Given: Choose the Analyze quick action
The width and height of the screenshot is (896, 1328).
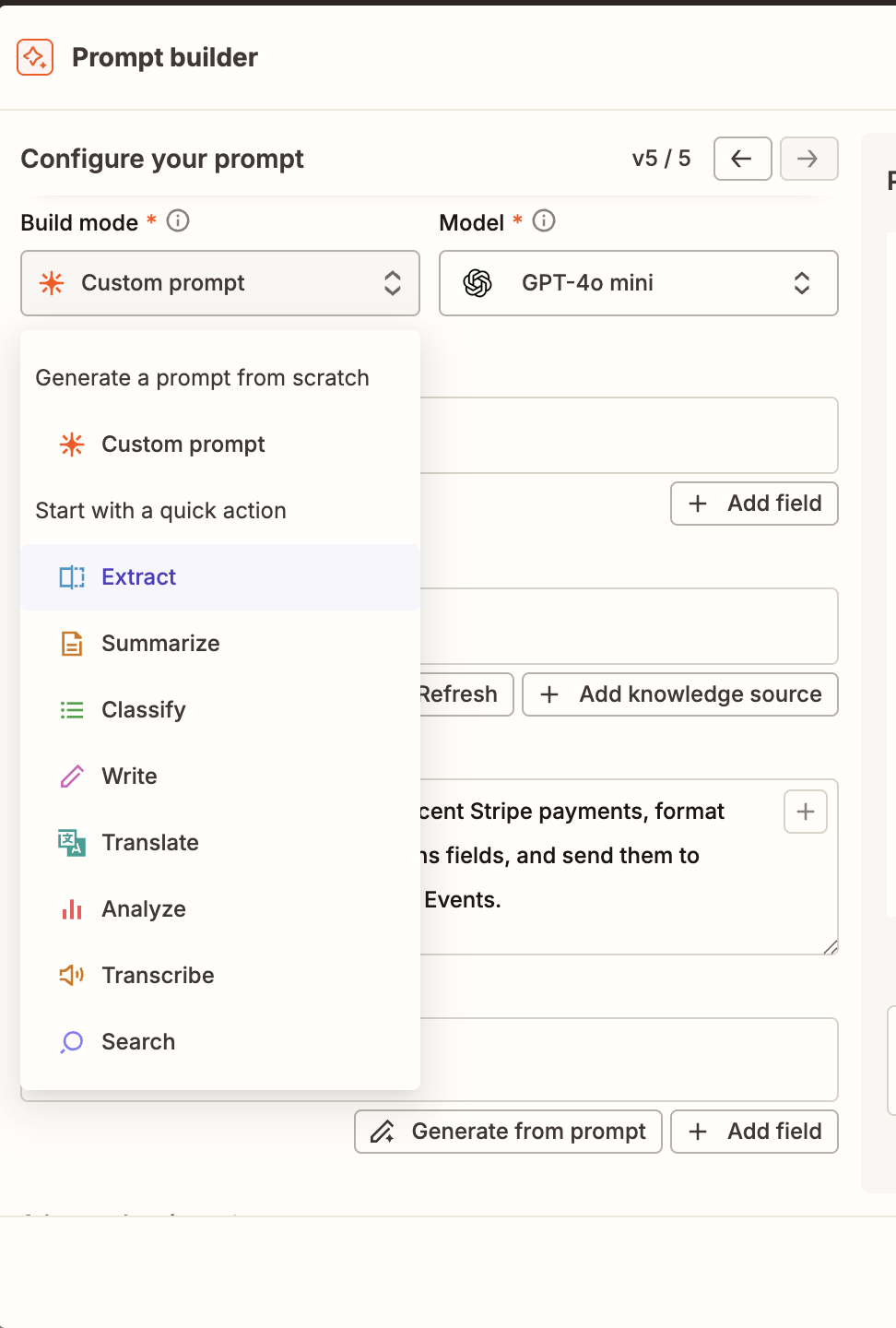Looking at the screenshot, I should coord(220,909).
